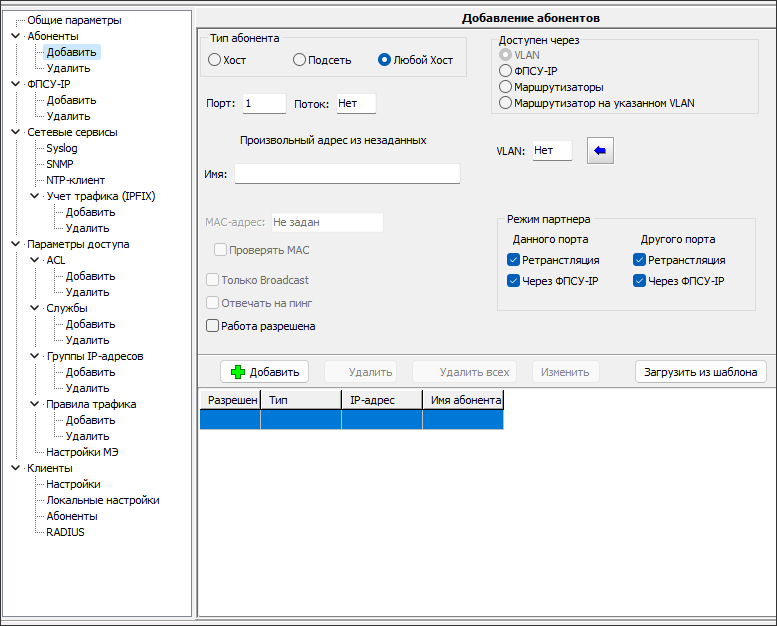Screen dimensions: 777x626
Task: Collapse the Клиенты tree section
Action: [x=15, y=468]
